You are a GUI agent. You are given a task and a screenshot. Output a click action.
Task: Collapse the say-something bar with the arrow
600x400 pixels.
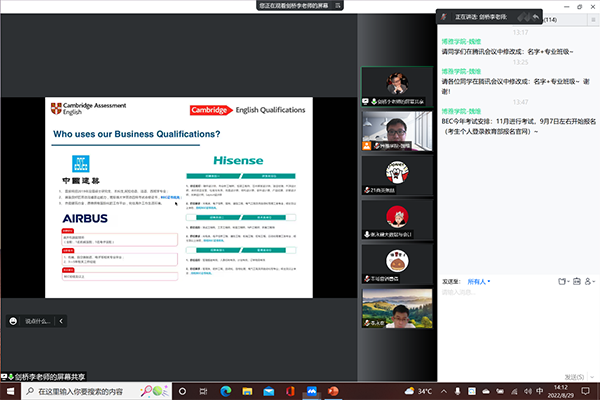tap(61, 321)
